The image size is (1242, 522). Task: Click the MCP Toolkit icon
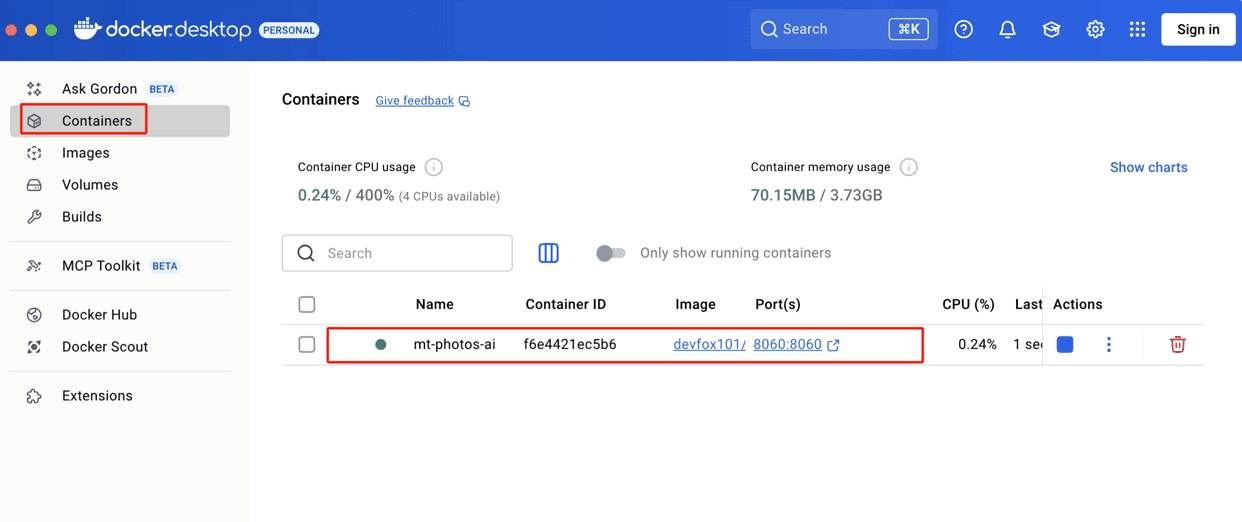coord(34,266)
